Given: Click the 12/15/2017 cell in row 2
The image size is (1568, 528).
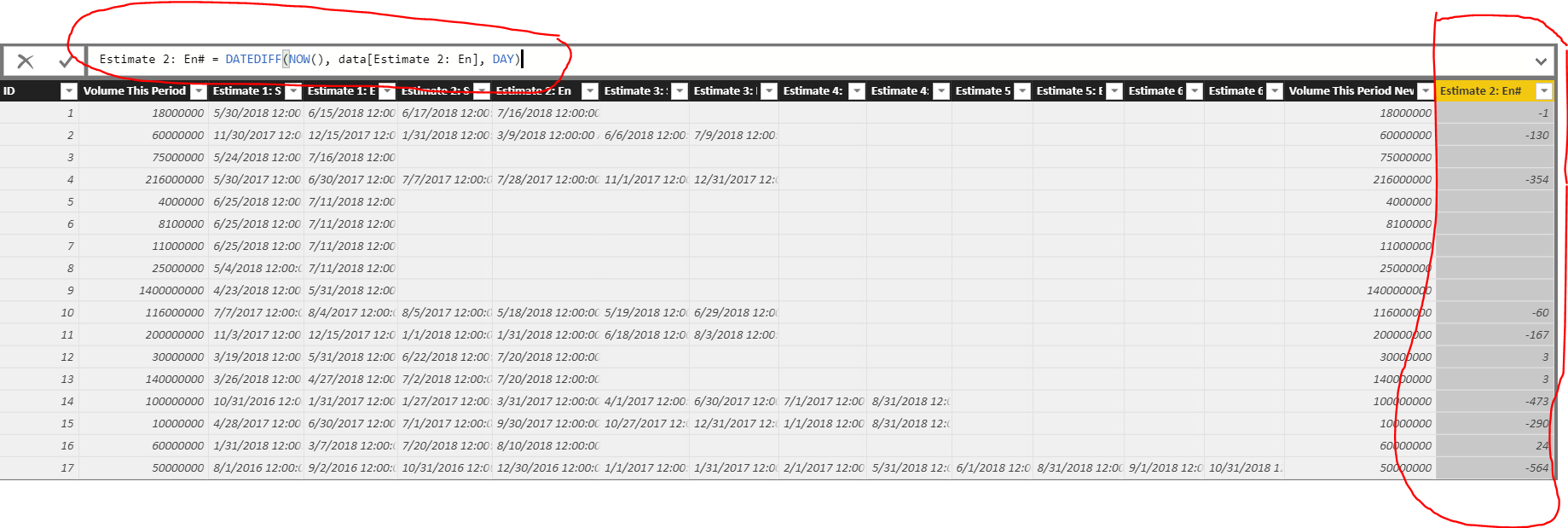Looking at the screenshot, I should [350, 136].
